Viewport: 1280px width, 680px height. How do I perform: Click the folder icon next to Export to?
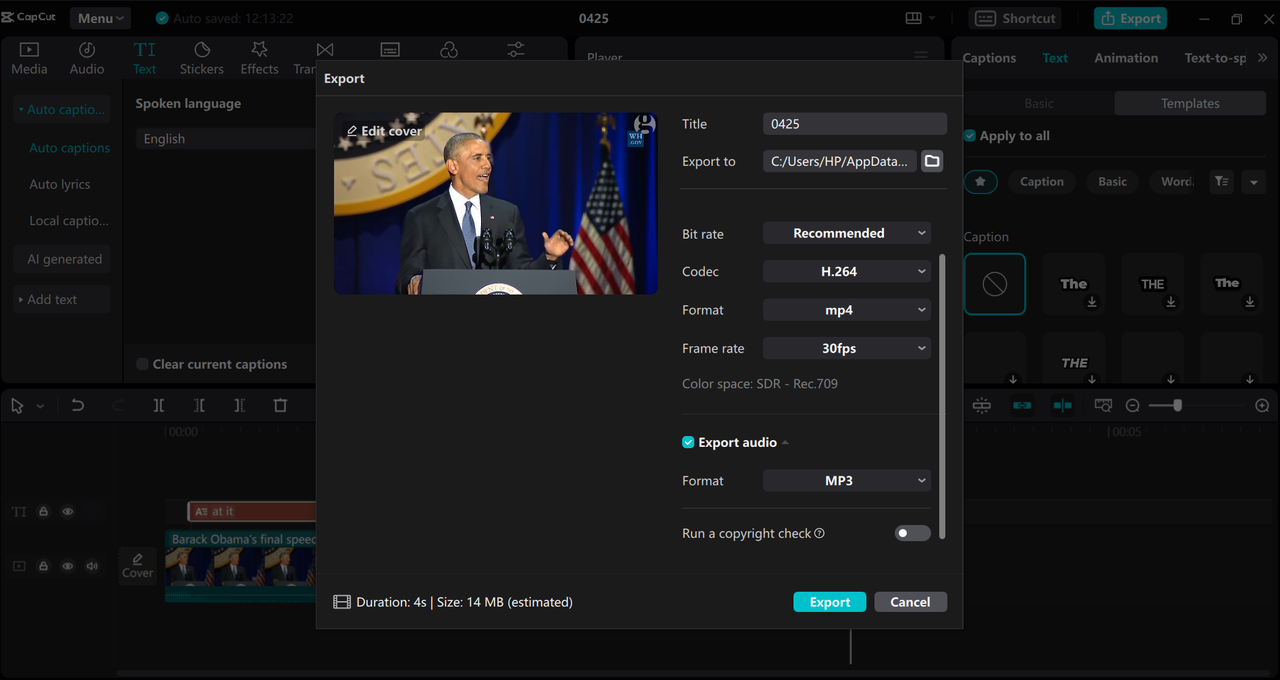click(932, 161)
